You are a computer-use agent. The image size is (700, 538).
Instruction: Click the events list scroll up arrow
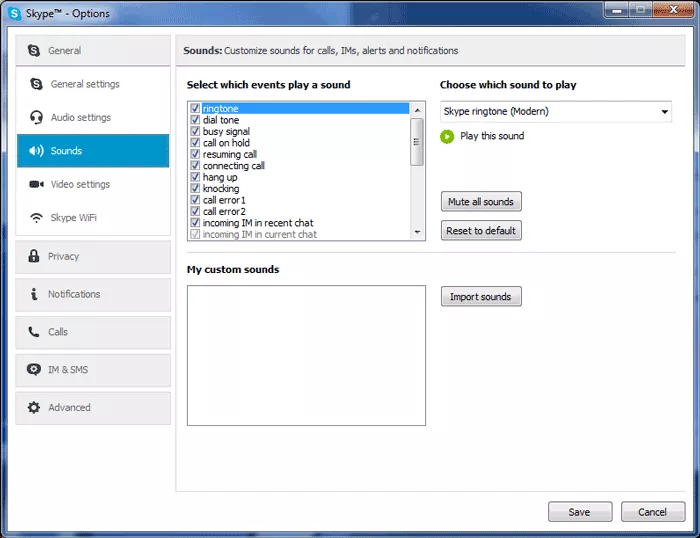coord(417,110)
